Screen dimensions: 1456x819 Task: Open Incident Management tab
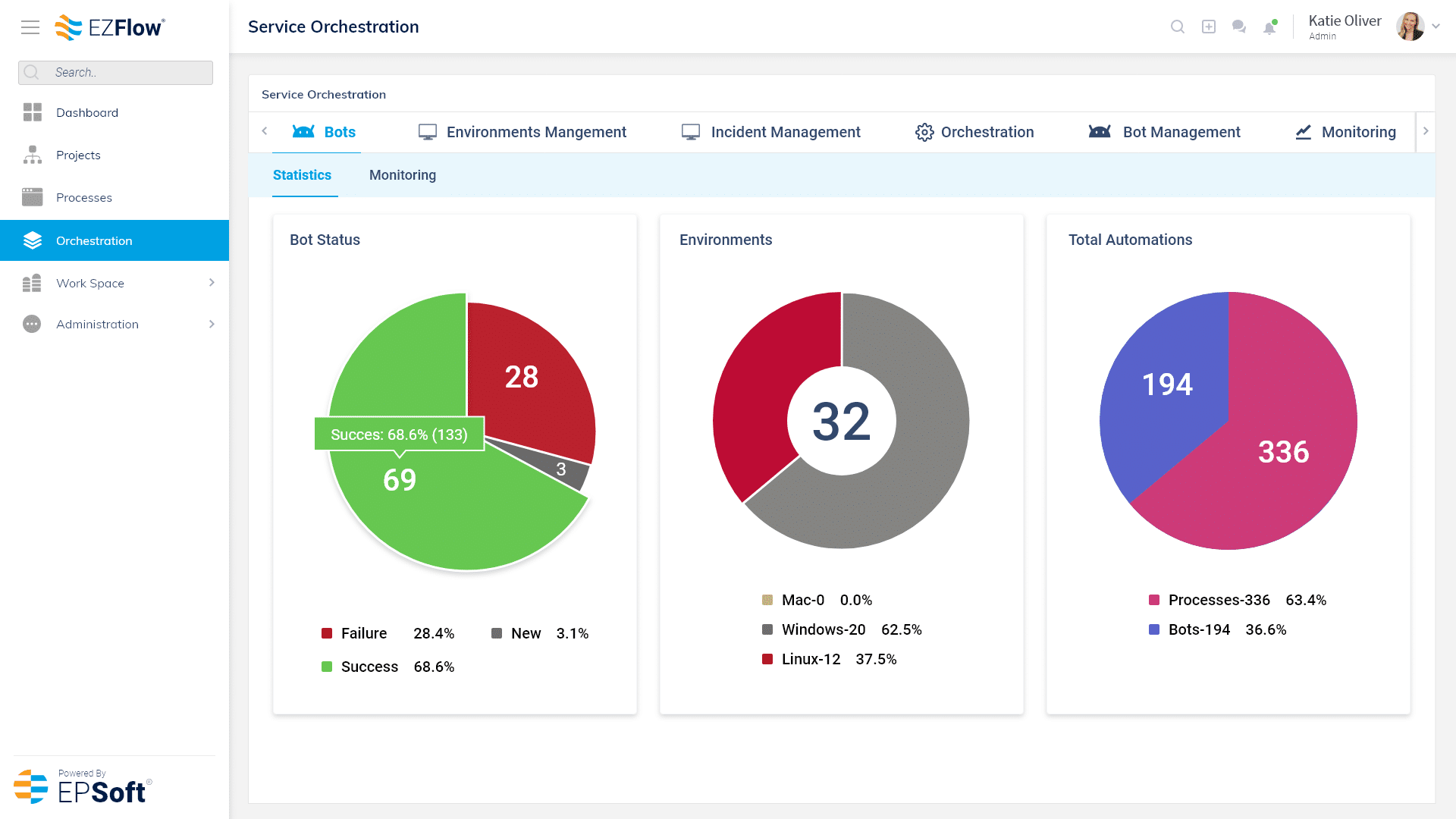(x=786, y=131)
